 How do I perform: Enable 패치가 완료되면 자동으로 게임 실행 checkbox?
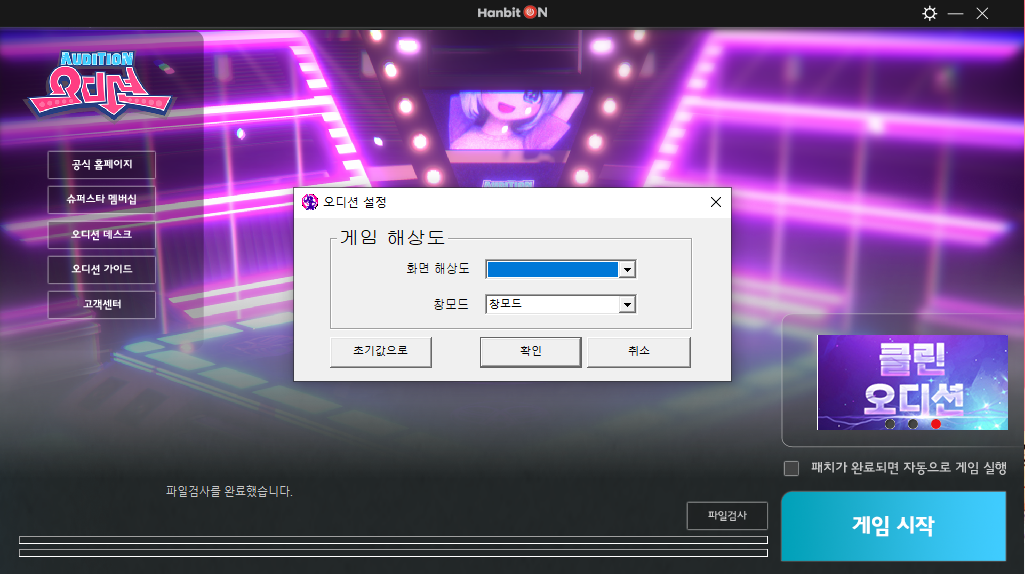point(791,468)
